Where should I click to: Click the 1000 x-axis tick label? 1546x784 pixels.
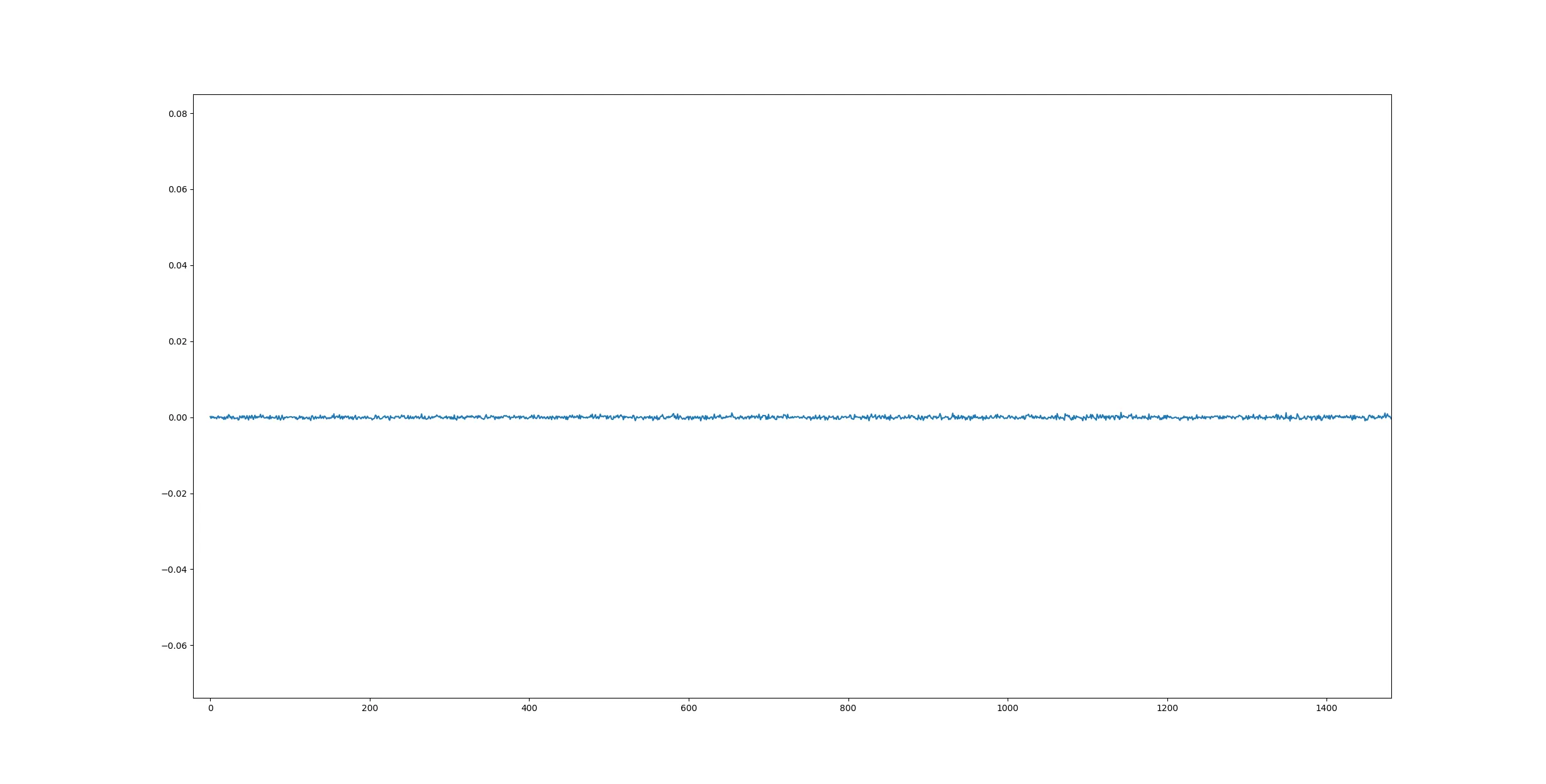tap(1008, 709)
